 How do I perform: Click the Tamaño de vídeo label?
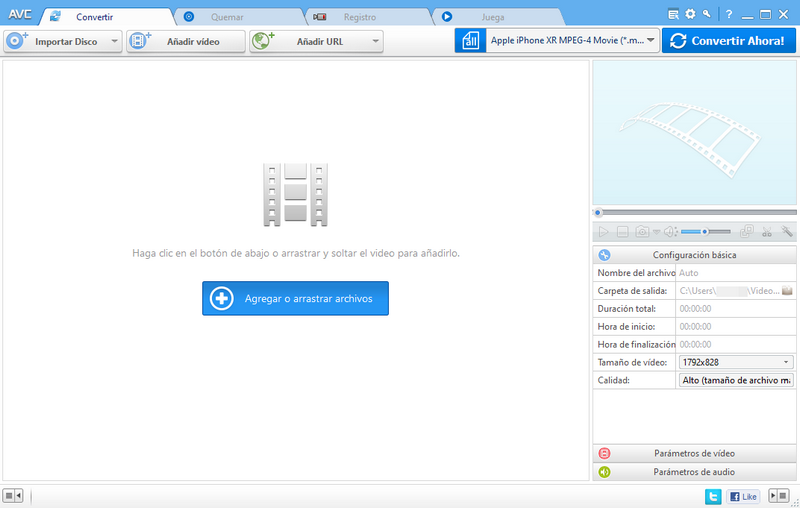[632, 362]
